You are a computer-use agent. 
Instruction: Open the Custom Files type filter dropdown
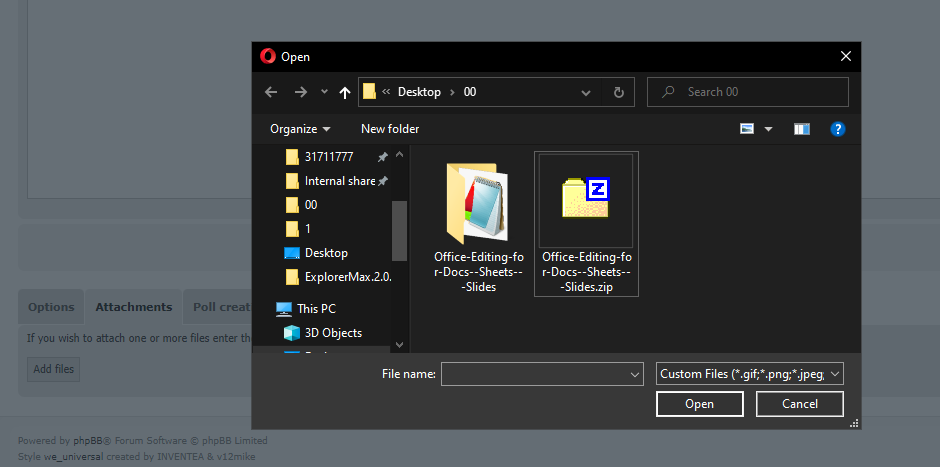tap(750, 373)
